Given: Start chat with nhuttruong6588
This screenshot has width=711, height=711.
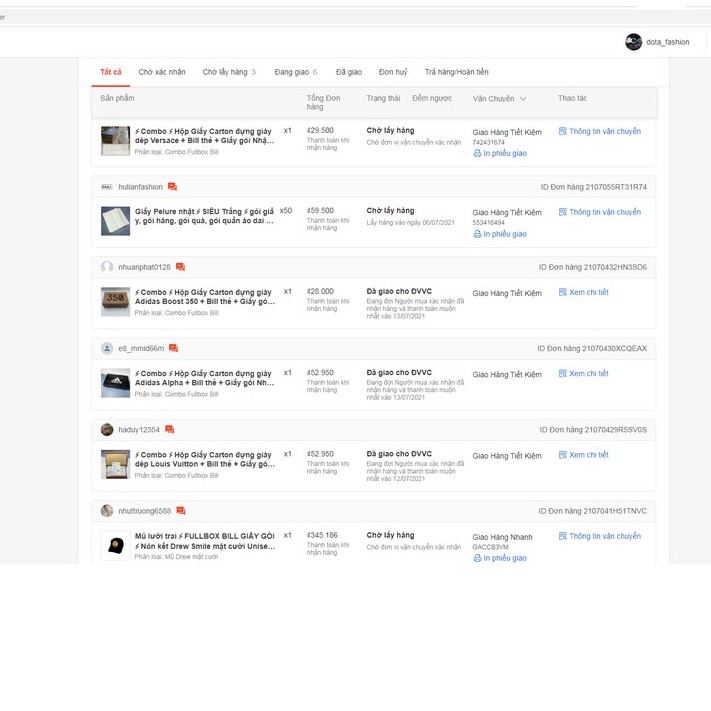Looking at the screenshot, I should point(180,511).
